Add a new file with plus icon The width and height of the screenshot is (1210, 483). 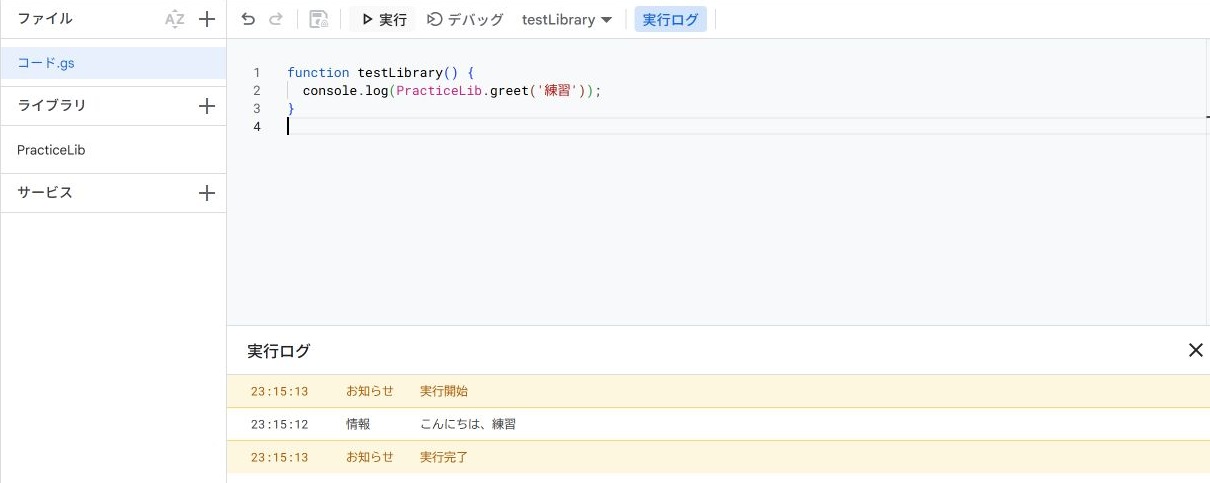[x=207, y=19]
